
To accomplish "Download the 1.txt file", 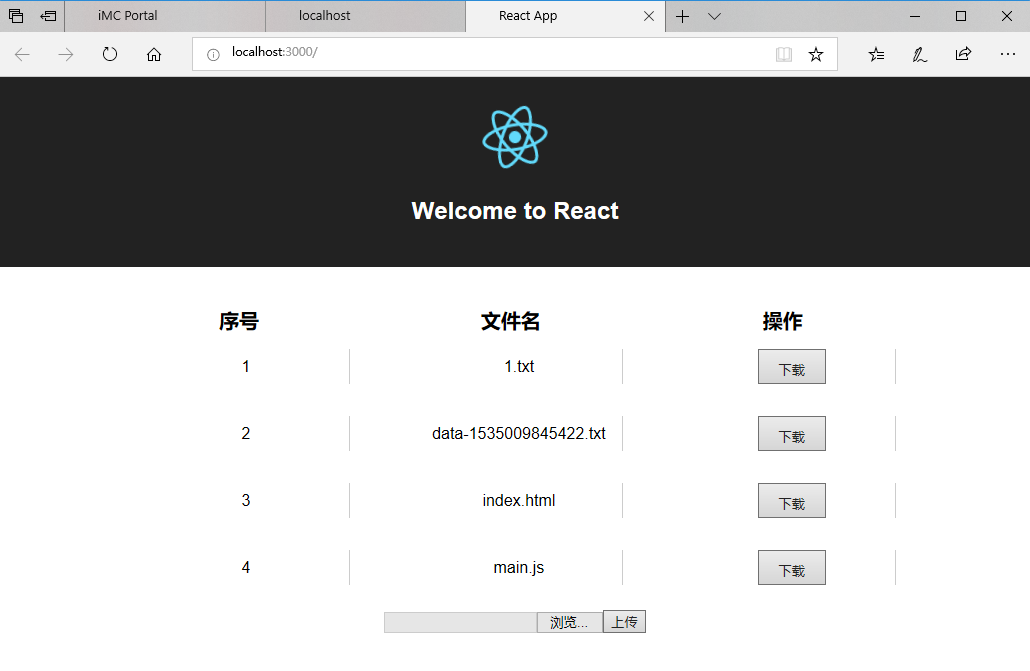I will [792, 367].
